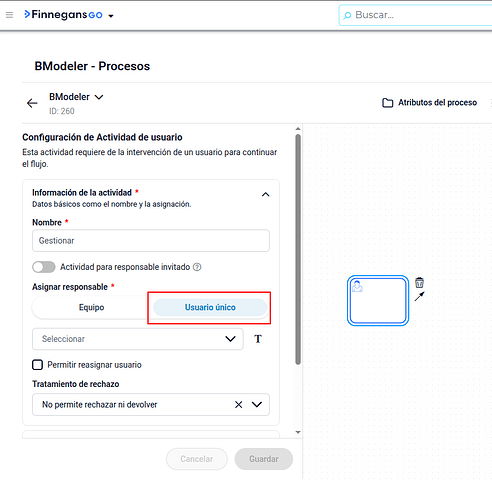Expand the BModeler name chevron
This screenshot has width=492, height=500.
(x=99, y=97)
